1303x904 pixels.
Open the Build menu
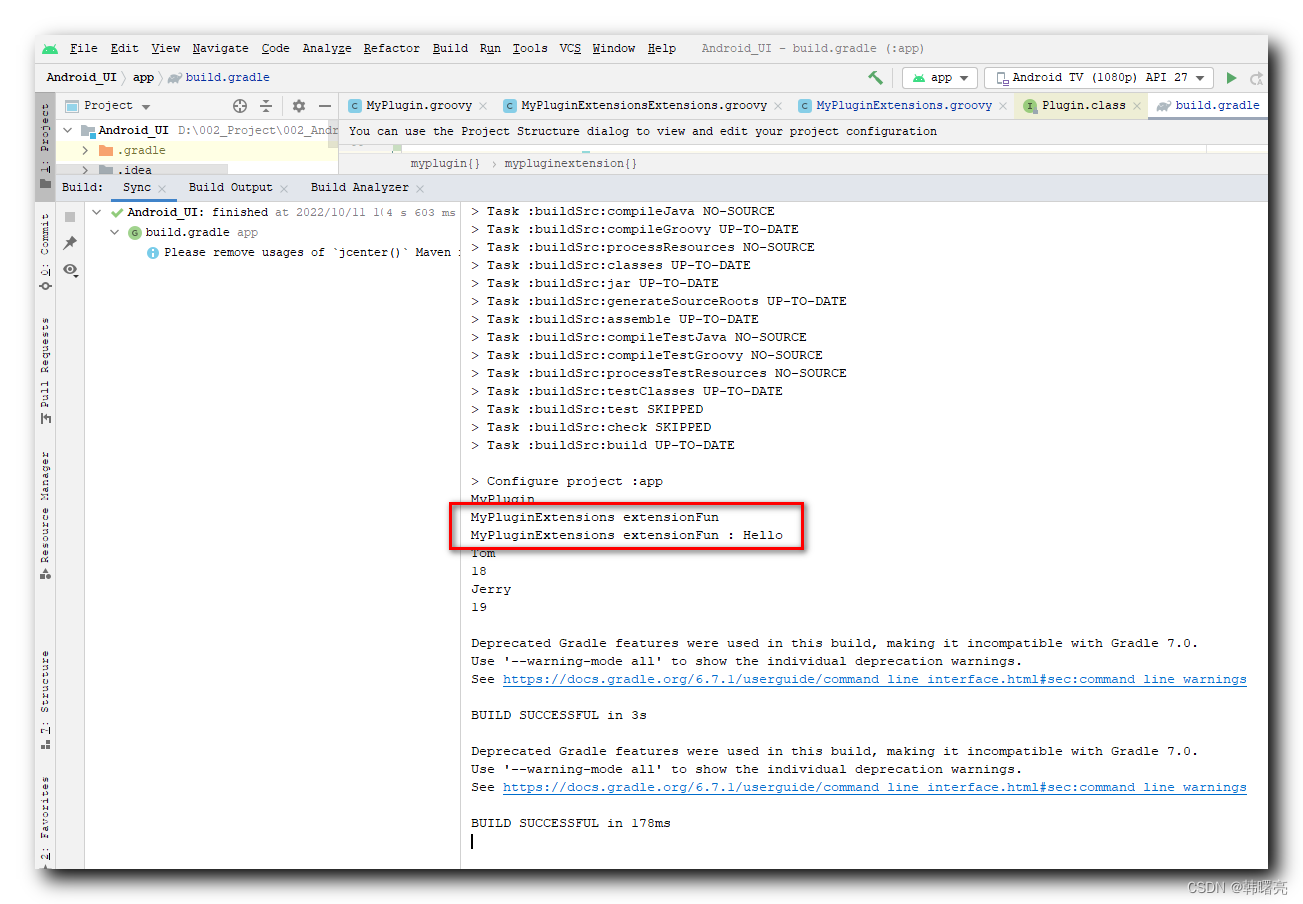tap(450, 48)
